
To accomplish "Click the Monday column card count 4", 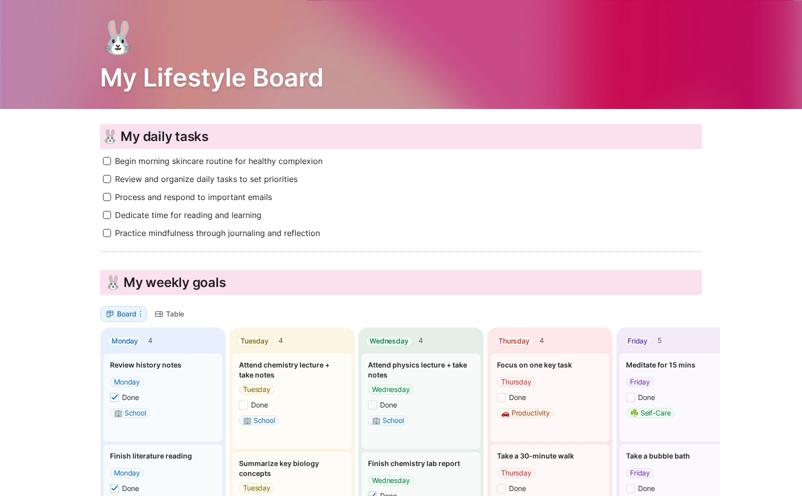I will (150, 341).
